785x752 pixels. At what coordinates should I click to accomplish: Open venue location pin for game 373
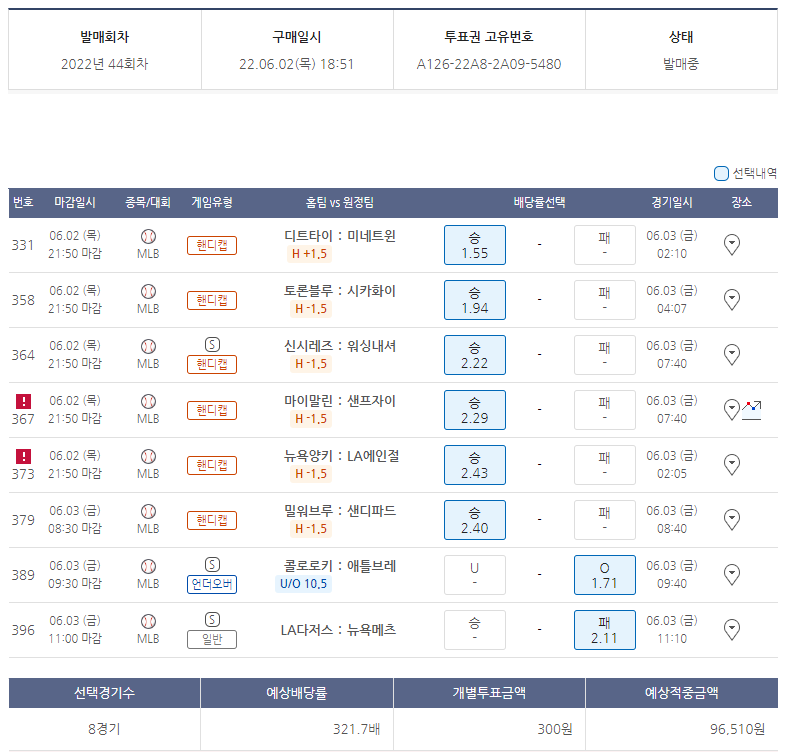(x=732, y=465)
